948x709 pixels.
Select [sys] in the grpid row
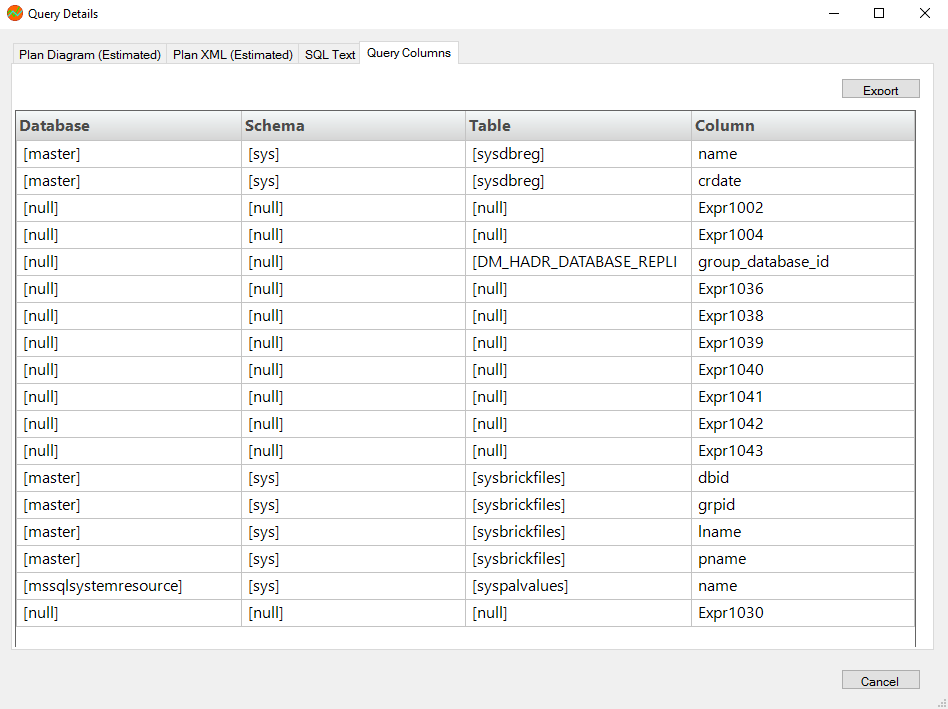(354, 505)
